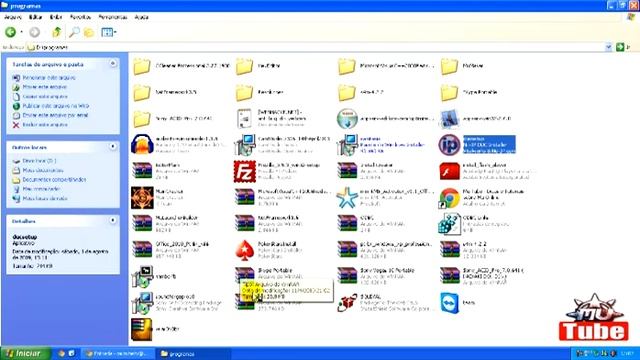Open the Editar menu
Viewport: 640px width, 360px height.
click(36, 17)
